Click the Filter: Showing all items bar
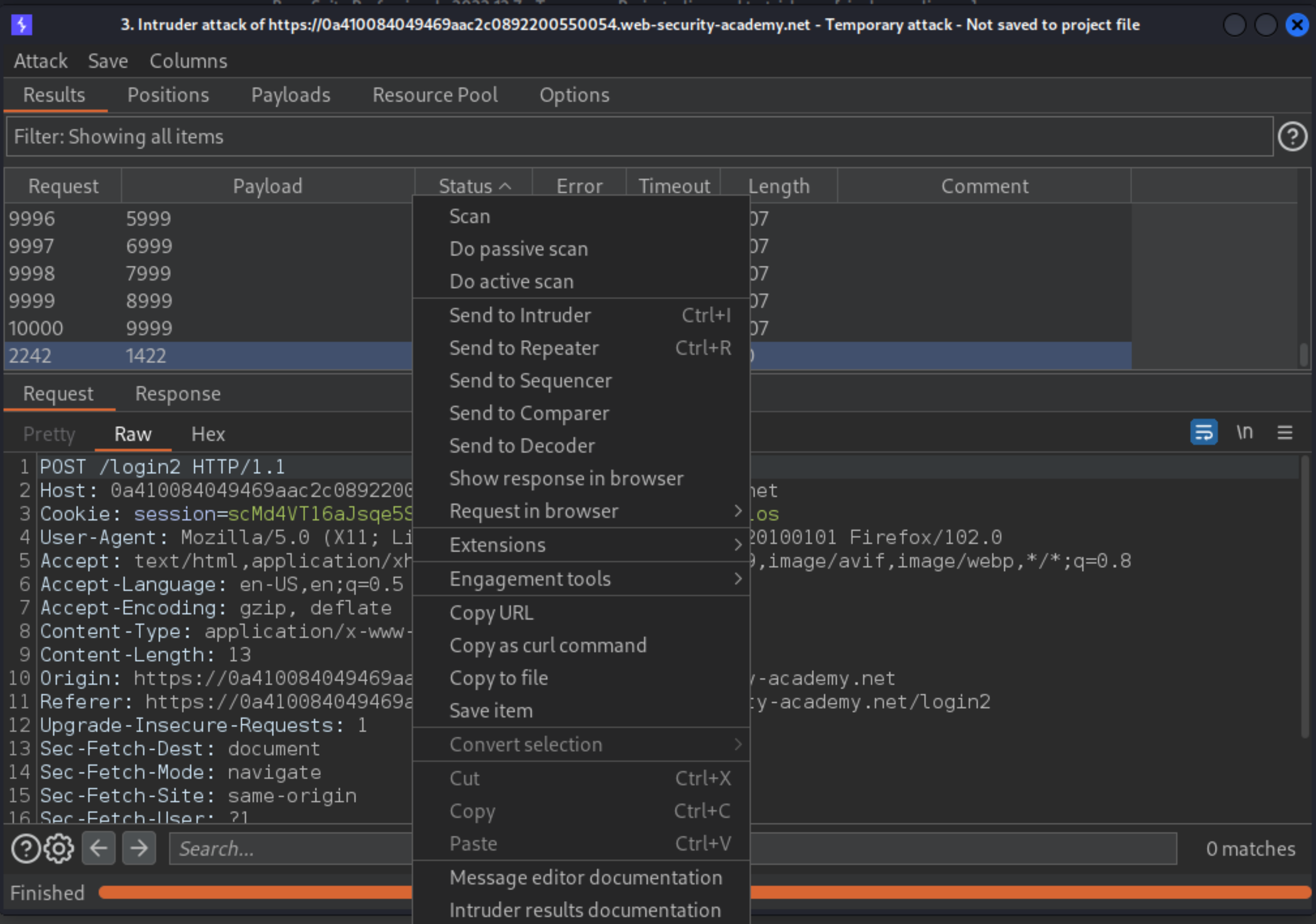The image size is (1316, 924). 640,136
